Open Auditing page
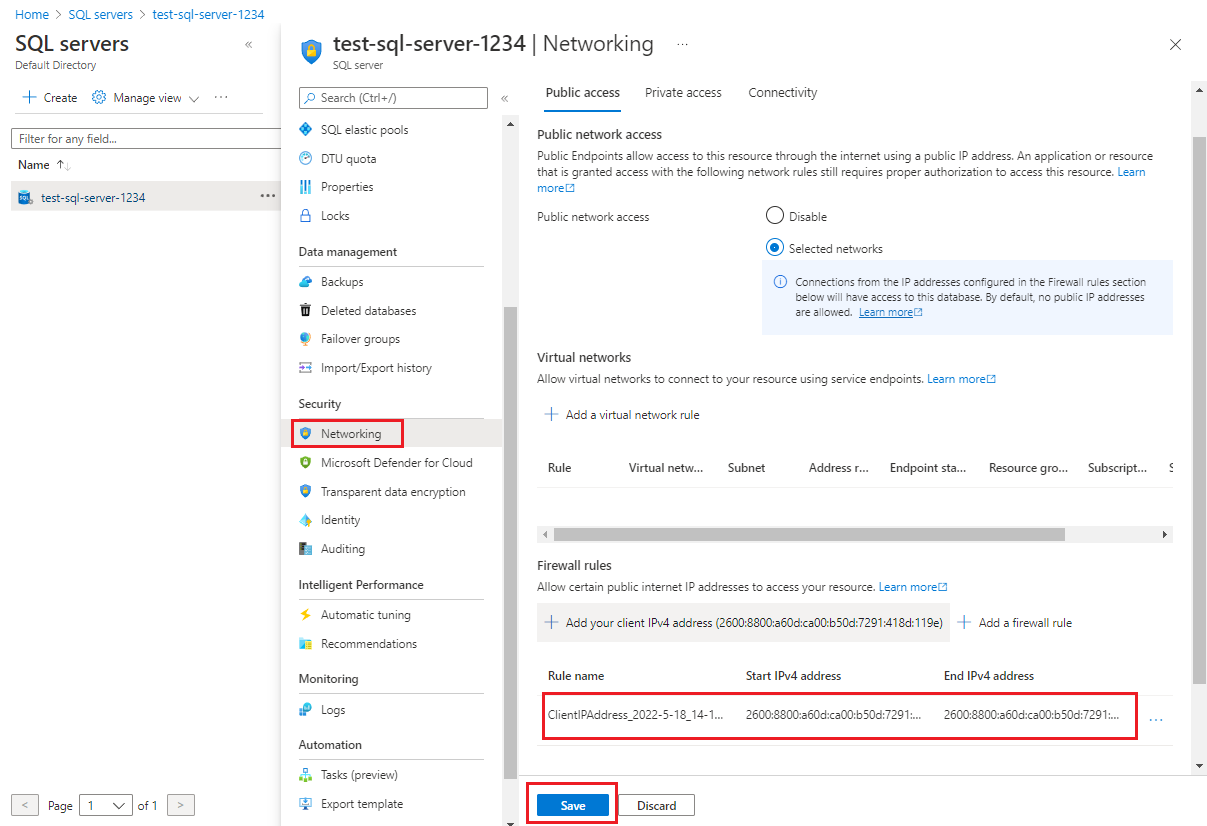Screen dimensions: 1207x826 coord(343,549)
